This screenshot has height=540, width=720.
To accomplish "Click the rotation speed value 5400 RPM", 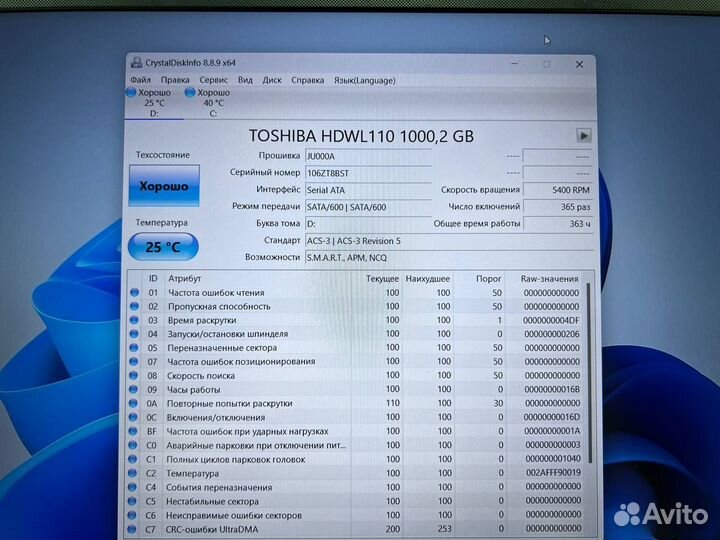I will pyautogui.click(x=558, y=190).
